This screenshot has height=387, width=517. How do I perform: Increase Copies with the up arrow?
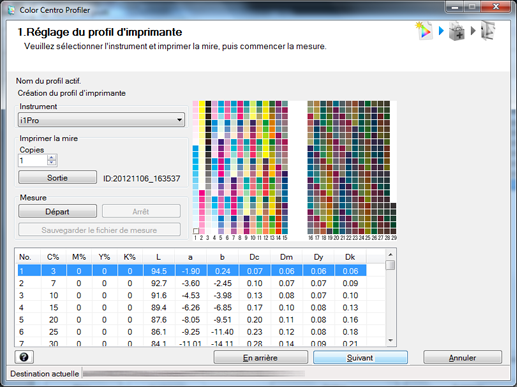(52, 157)
